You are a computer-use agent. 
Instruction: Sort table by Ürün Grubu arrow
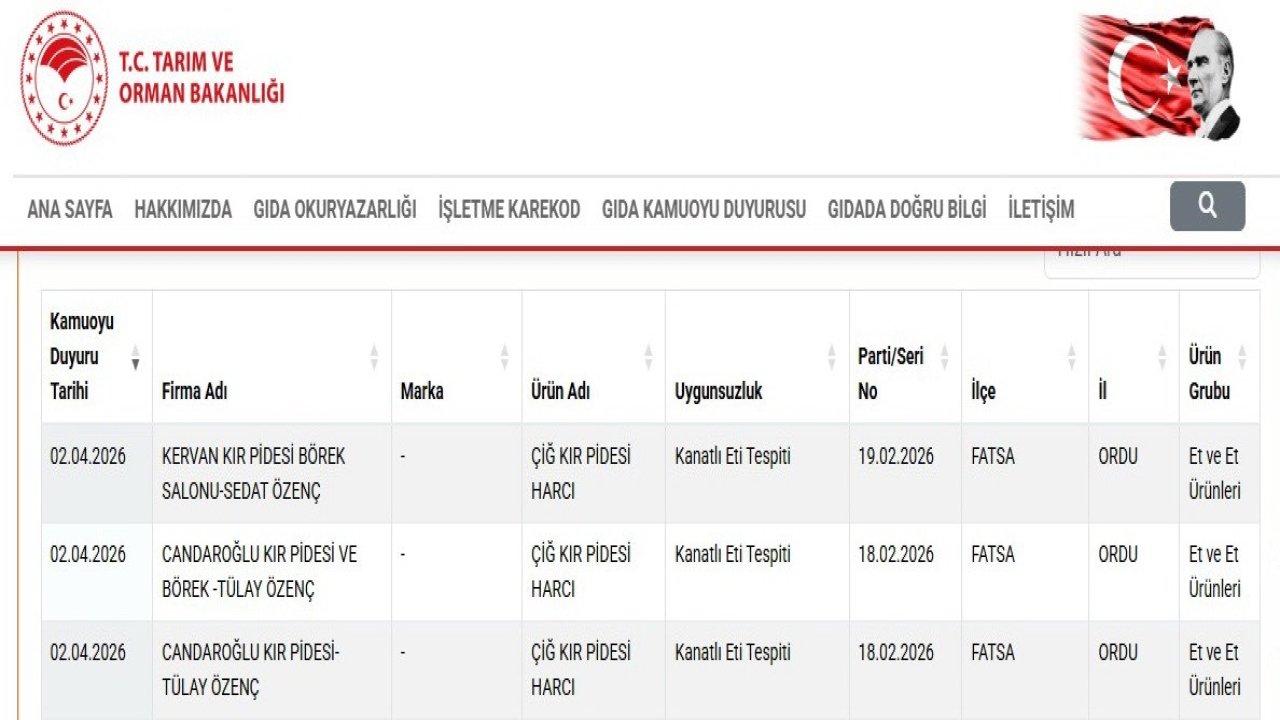click(x=1242, y=357)
